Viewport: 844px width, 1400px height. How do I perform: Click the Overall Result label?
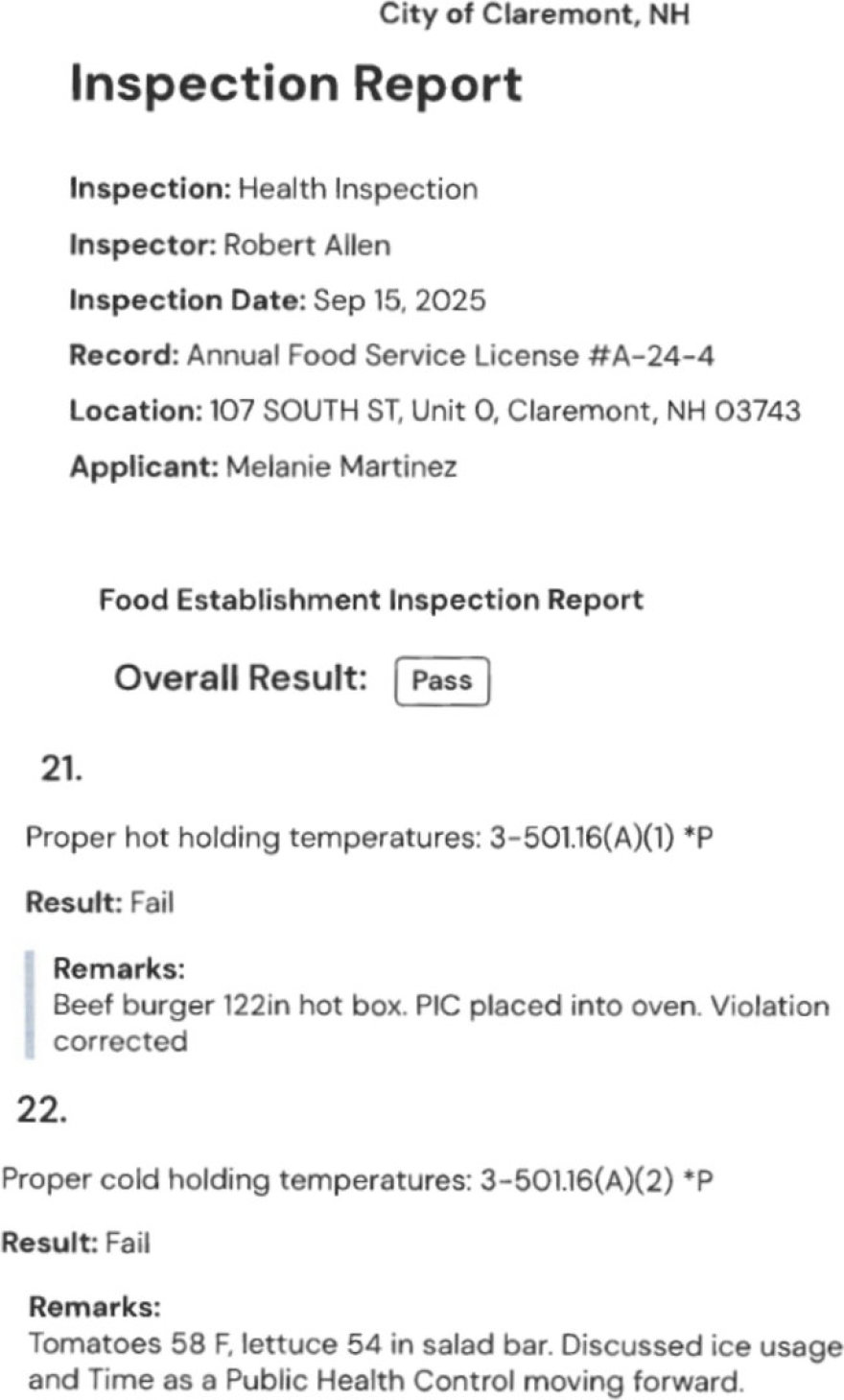pyautogui.click(x=241, y=678)
